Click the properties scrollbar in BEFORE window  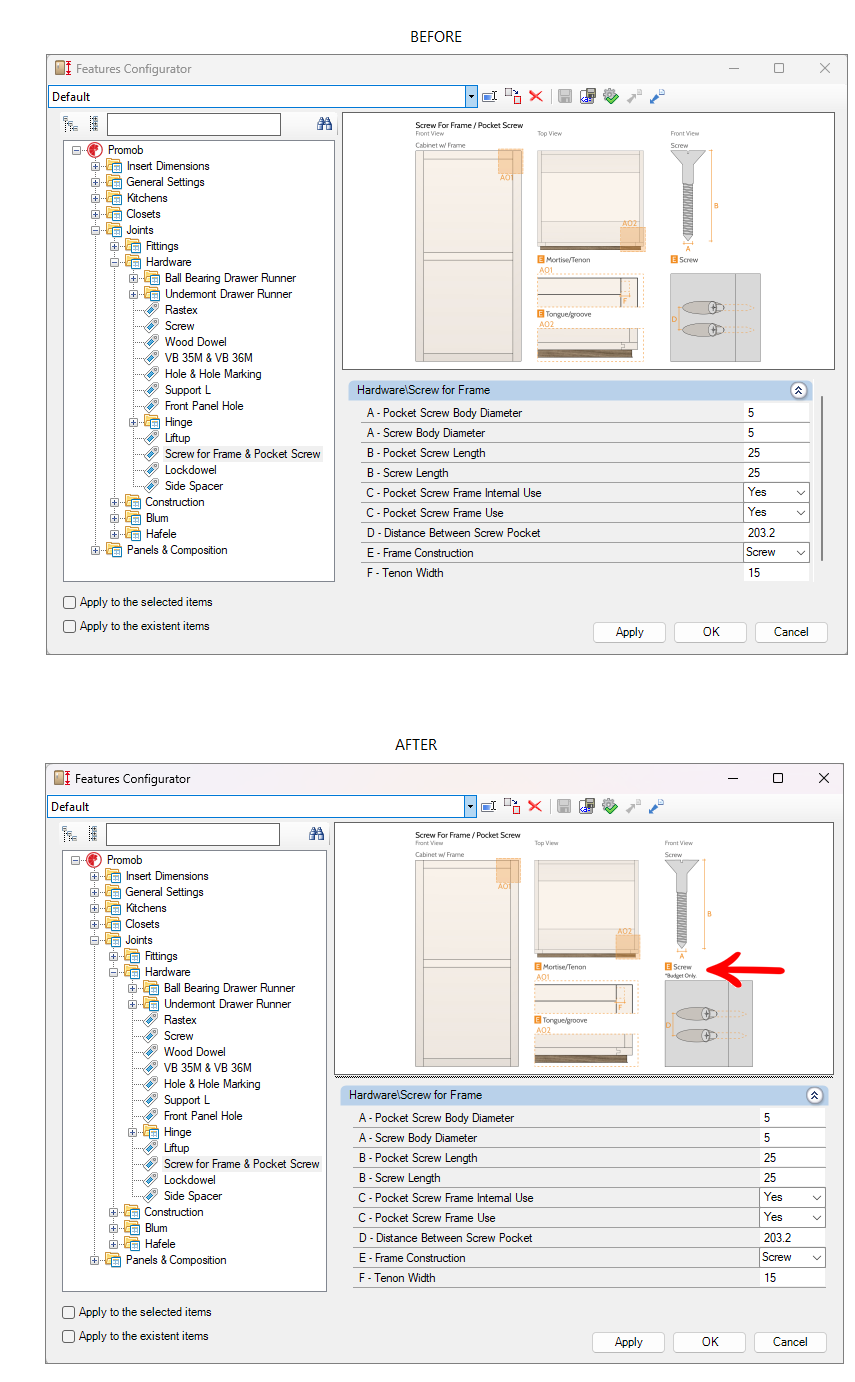click(822, 478)
